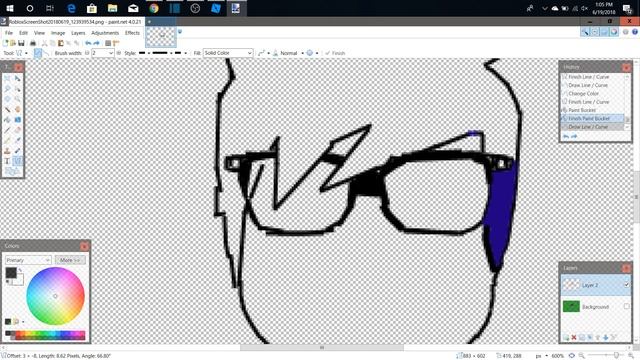The image size is (640, 360).
Task: Click the open image thumbnail tab
Action: click(161, 36)
